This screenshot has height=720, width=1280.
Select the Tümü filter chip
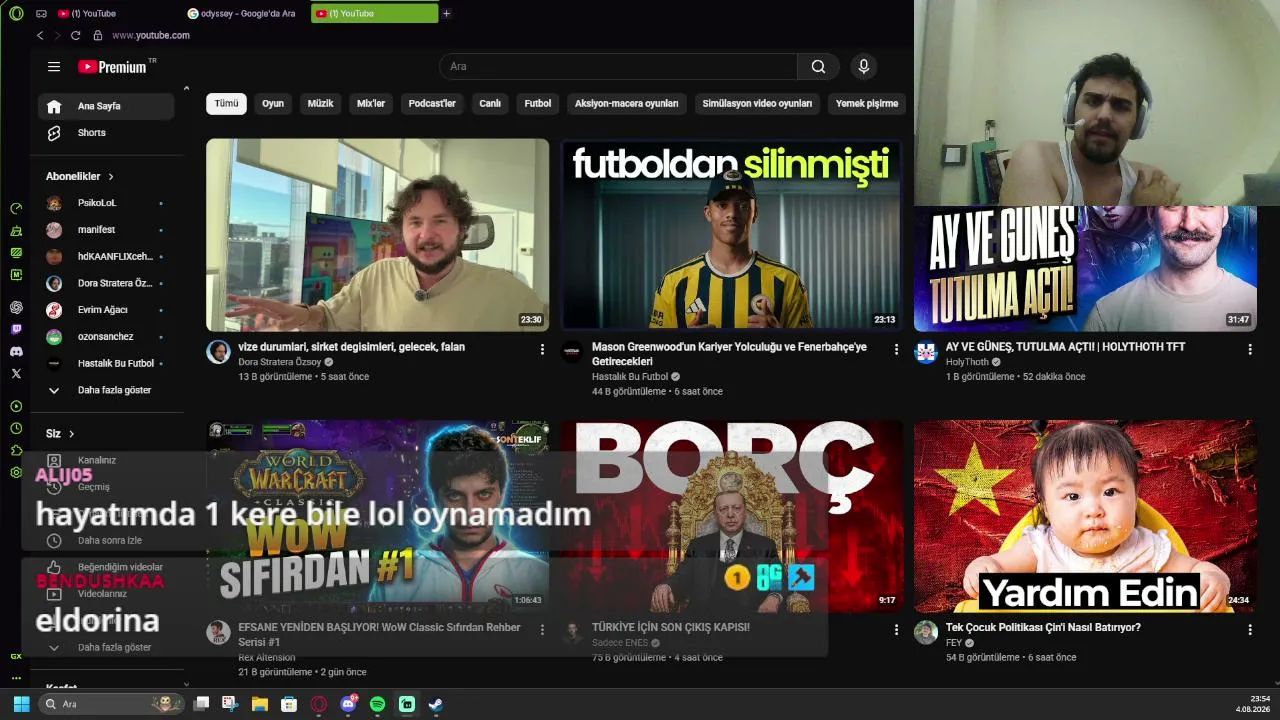tap(227, 103)
